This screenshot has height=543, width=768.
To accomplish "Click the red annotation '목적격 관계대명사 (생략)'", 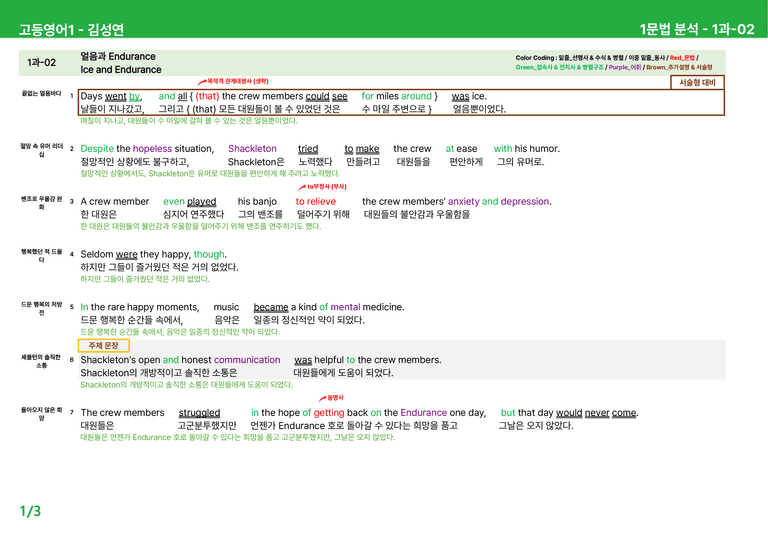I will [x=238, y=81].
